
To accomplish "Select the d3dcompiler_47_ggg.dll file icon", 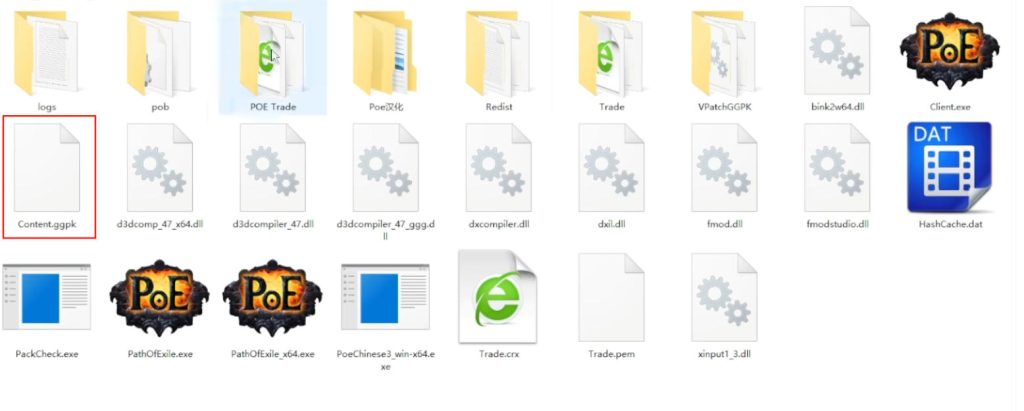I will (386, 168).
